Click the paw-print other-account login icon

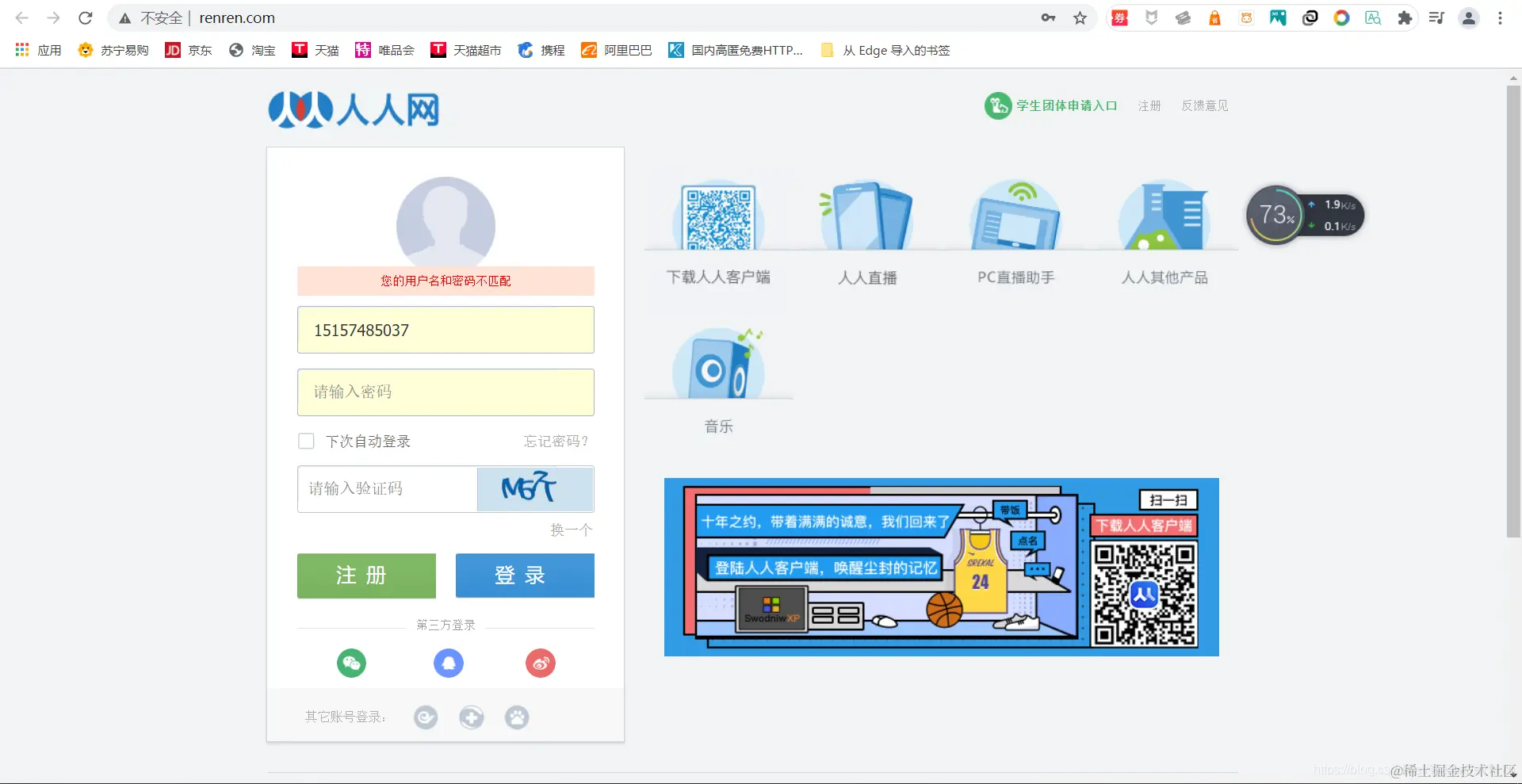point(517,717)
